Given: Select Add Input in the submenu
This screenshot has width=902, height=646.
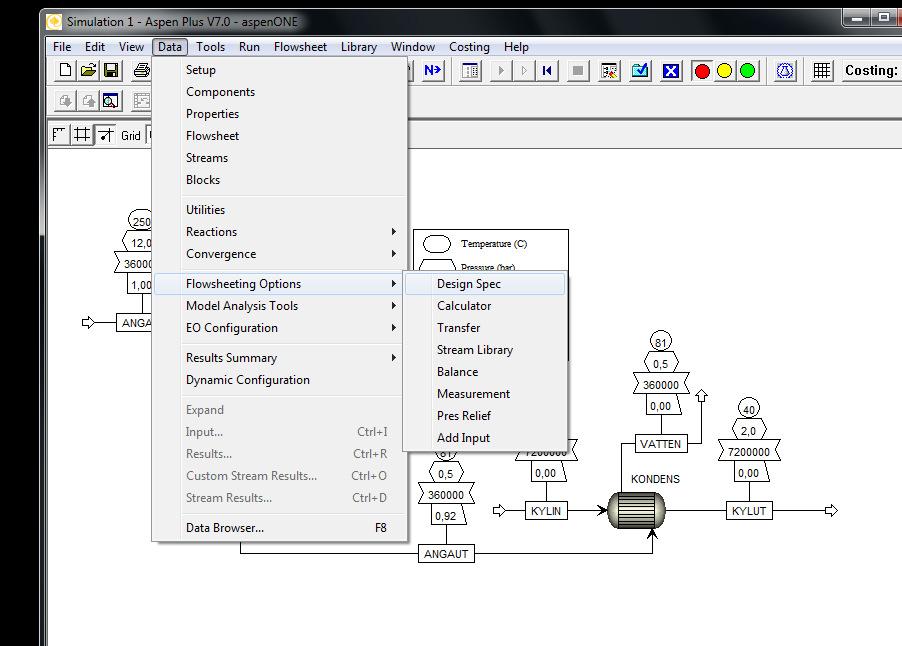Looking at the screenshot, I should [x=485, y=438].
